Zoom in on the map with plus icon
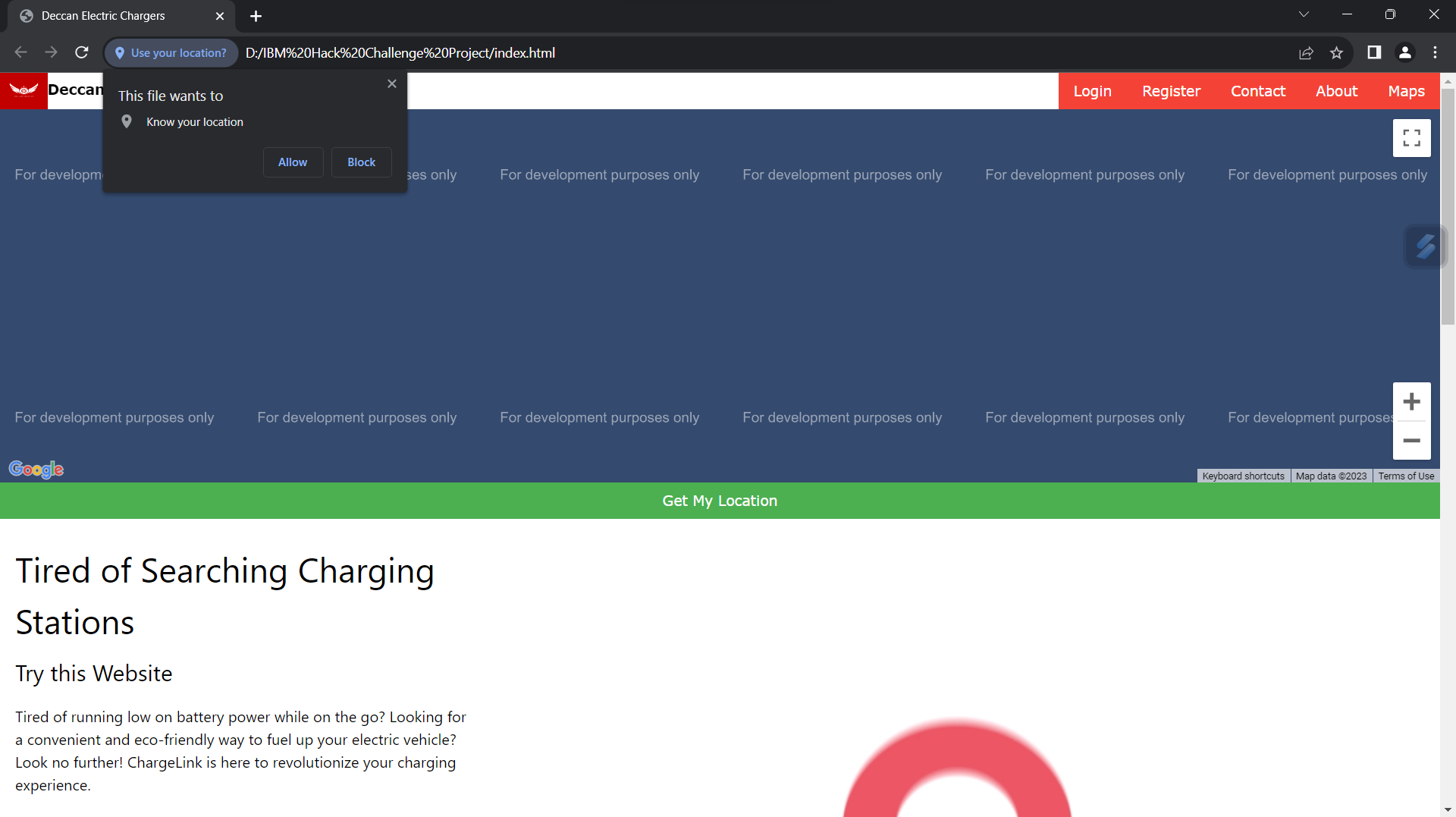The width and height of the screenshot is (1456, 817). 1411,401
